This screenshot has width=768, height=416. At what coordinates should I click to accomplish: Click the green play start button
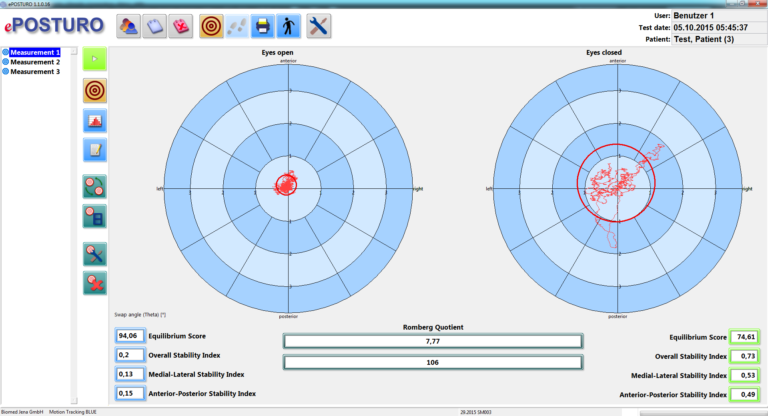pyautogui.click(x=95, y=59)
